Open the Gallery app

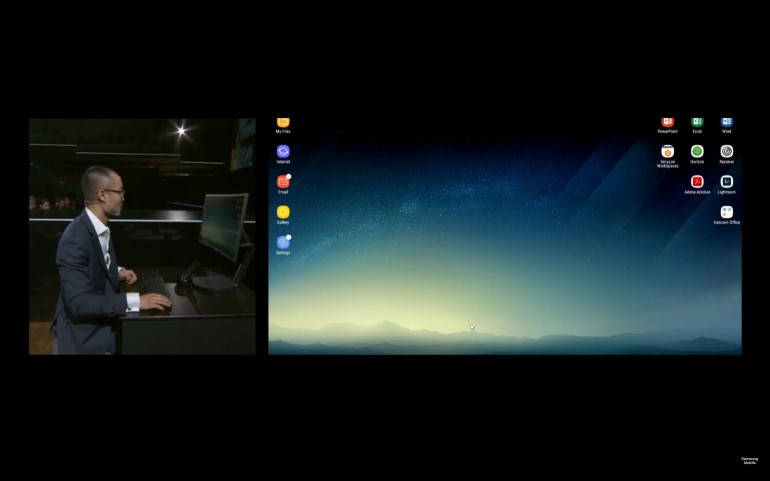pos(283,212)
